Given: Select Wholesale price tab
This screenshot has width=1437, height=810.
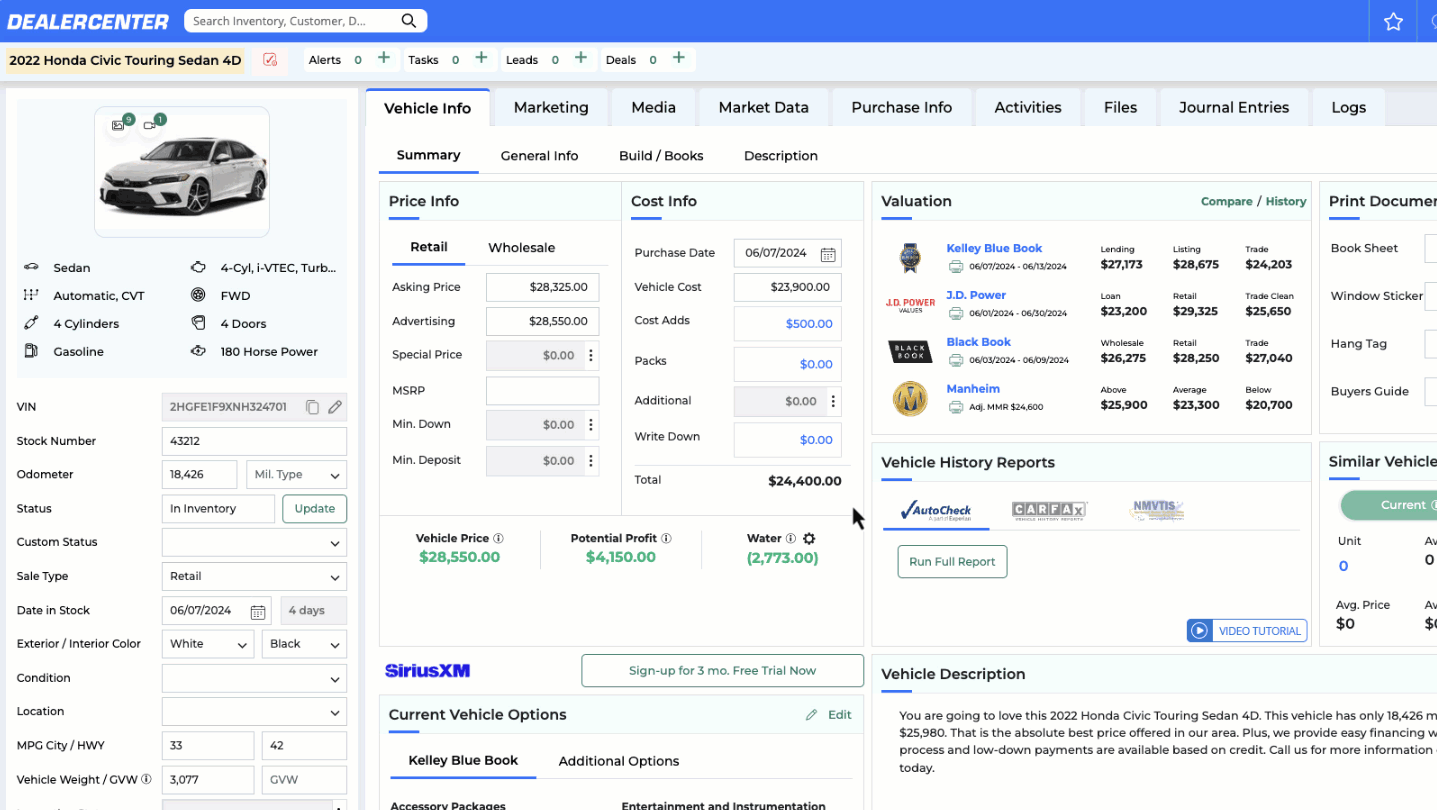Looking at the screenshot, I should (521, 248).
